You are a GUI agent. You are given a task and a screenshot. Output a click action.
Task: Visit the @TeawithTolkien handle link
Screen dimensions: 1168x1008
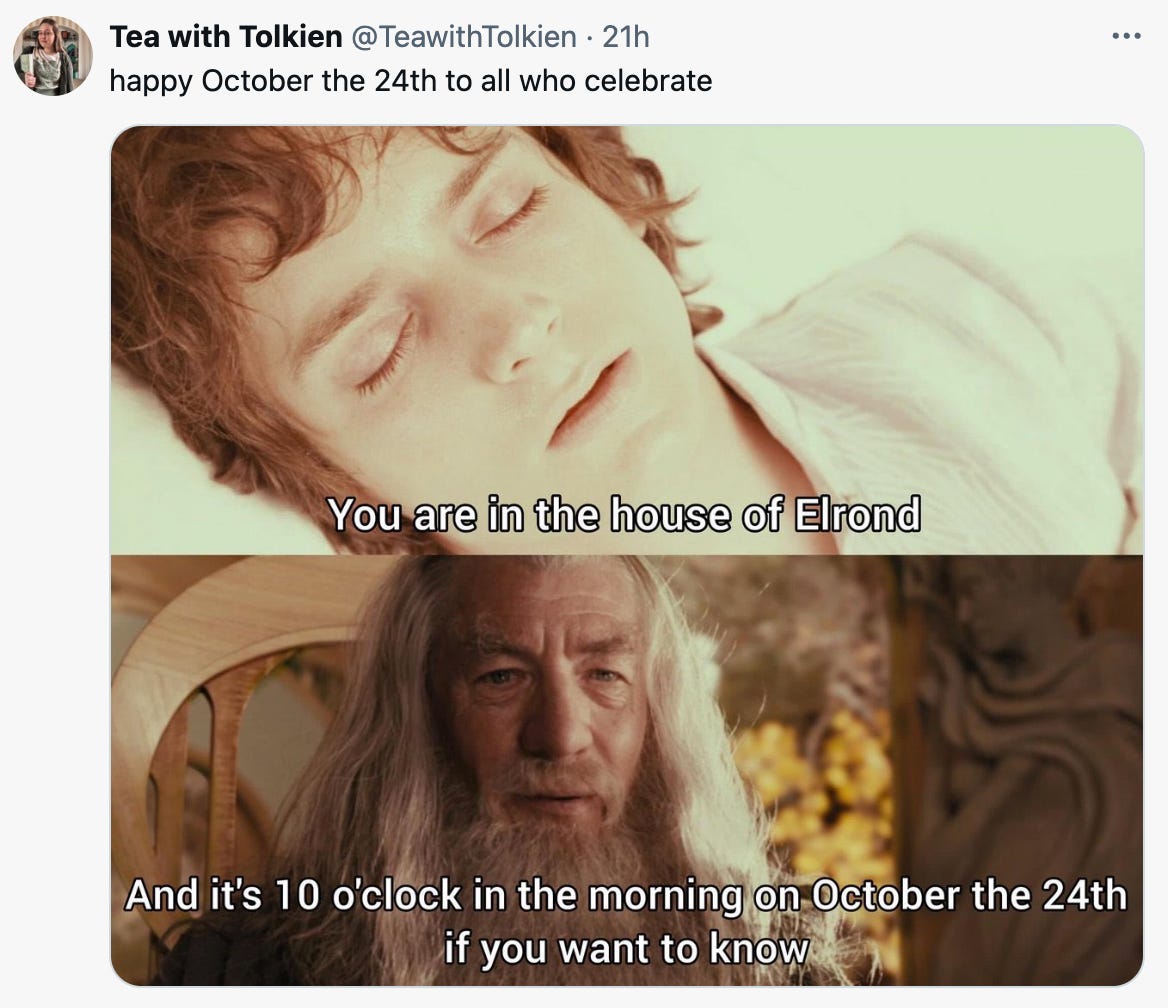coord(463,37)
